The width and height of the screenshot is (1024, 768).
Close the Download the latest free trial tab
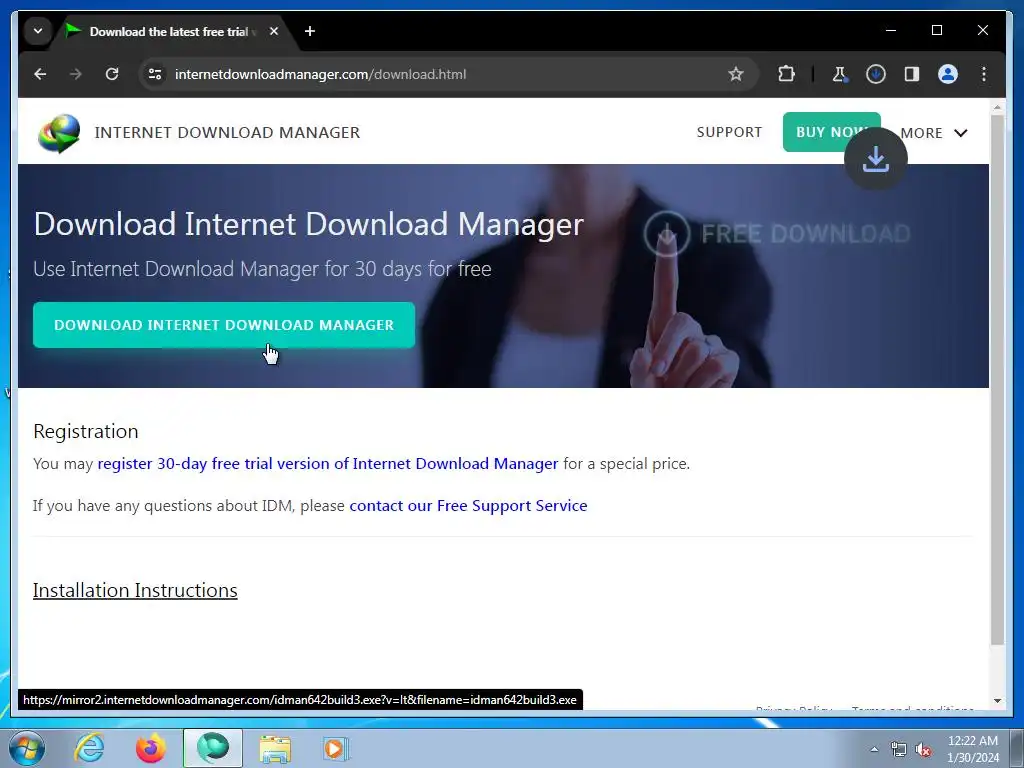(x=274, y=31)
